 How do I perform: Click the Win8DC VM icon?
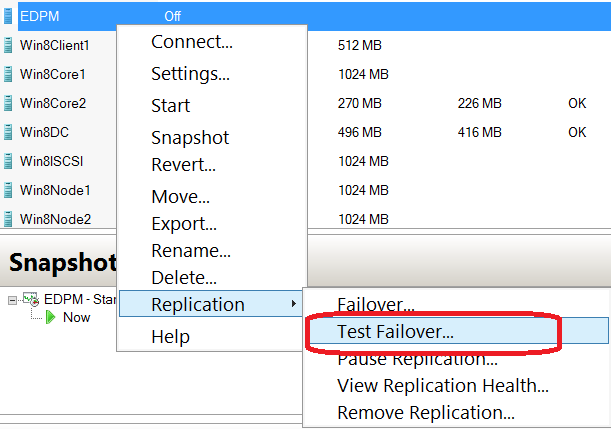click(x=8, y=132)
